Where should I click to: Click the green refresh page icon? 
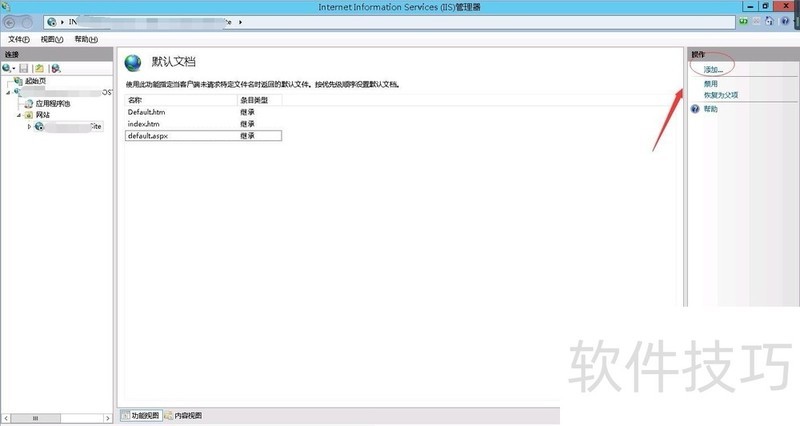coord(743,21)
